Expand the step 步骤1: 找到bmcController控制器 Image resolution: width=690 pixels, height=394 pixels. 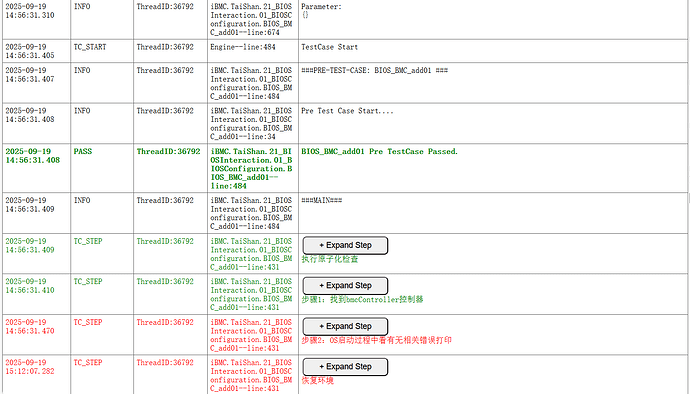[345, 286]
